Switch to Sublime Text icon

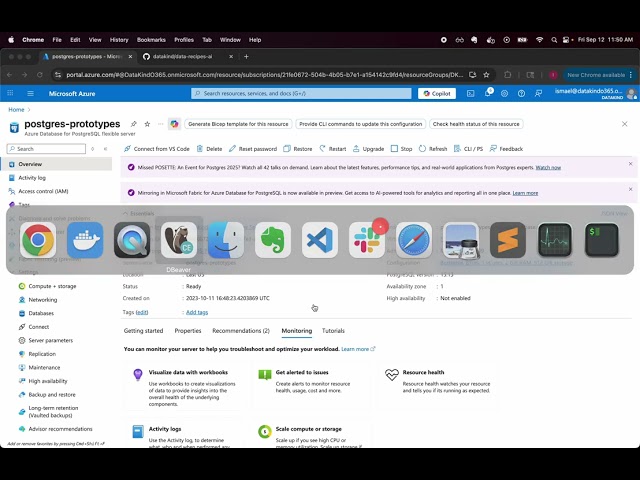pyautogui.click(x=507, y=240)
